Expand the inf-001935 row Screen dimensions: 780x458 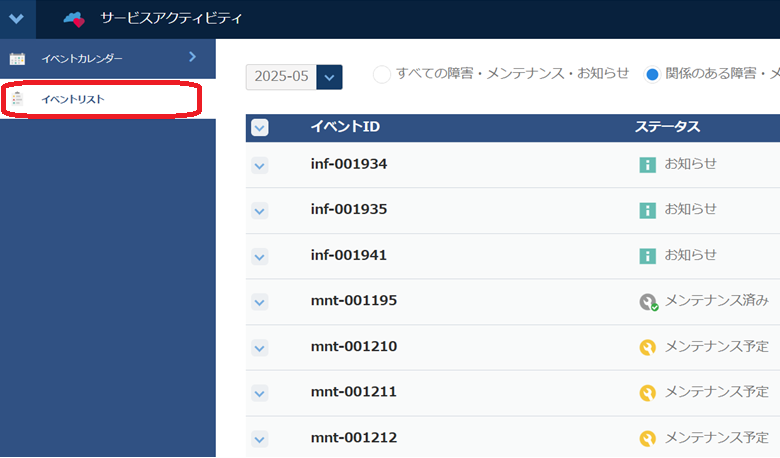pos(259,211)
